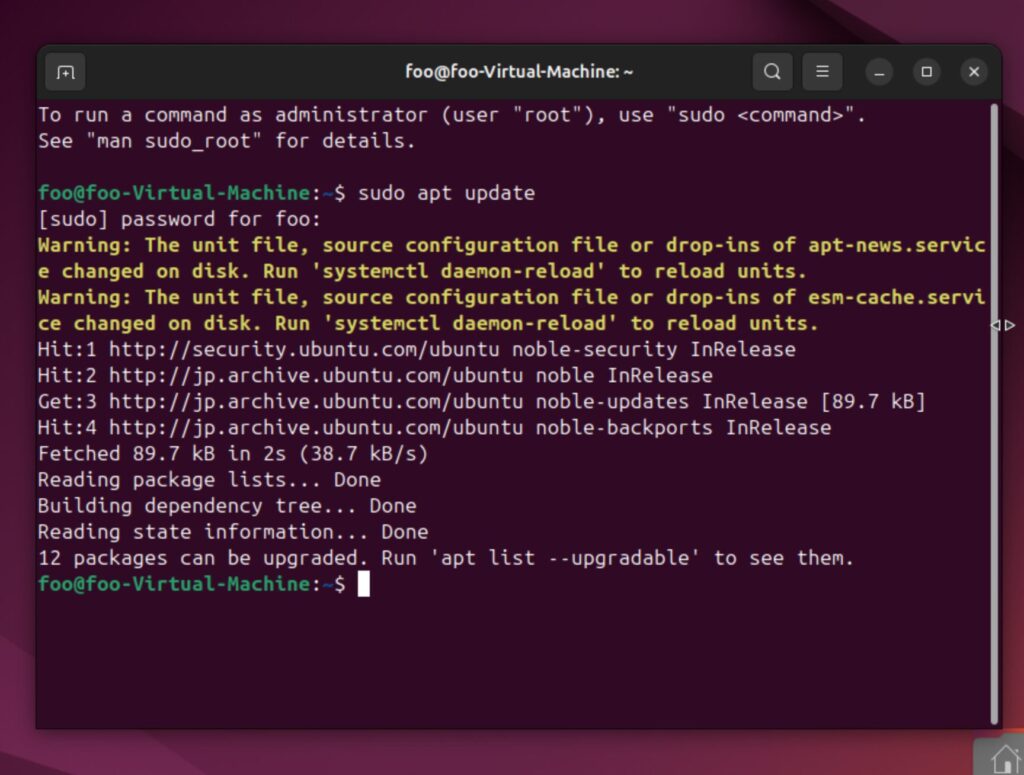The height and width of the screenshot is (775, 1024).
Task: Open a new terminal tab
Action: 65,72
